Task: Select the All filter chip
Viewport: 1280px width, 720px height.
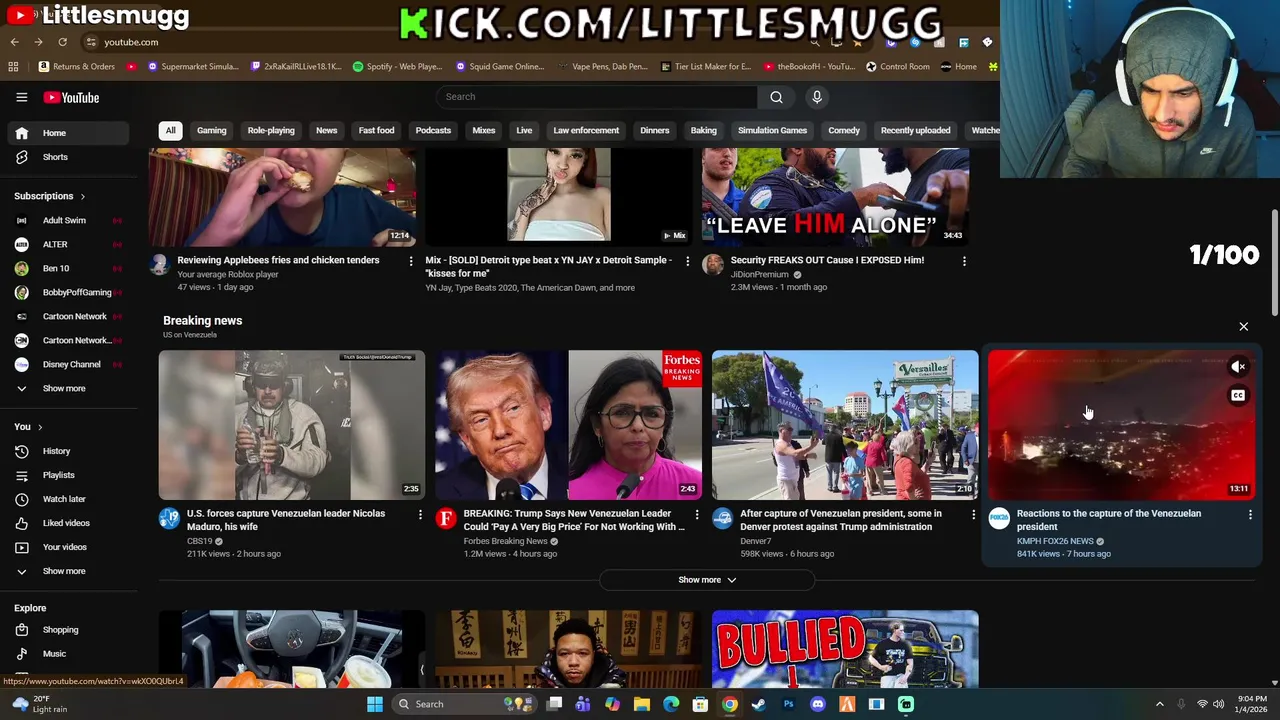Action: (x=170, y=130)
